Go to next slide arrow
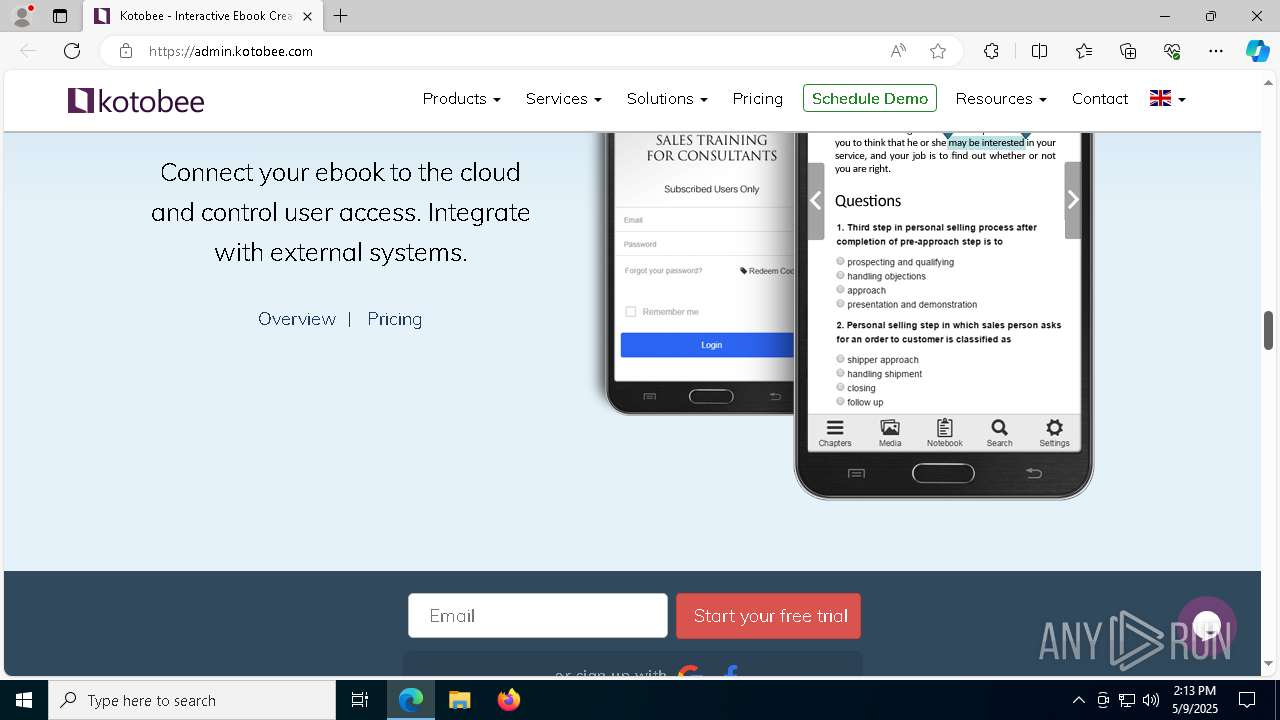The height and width of the screenshot is (720, 1280). coord(1073,200)
